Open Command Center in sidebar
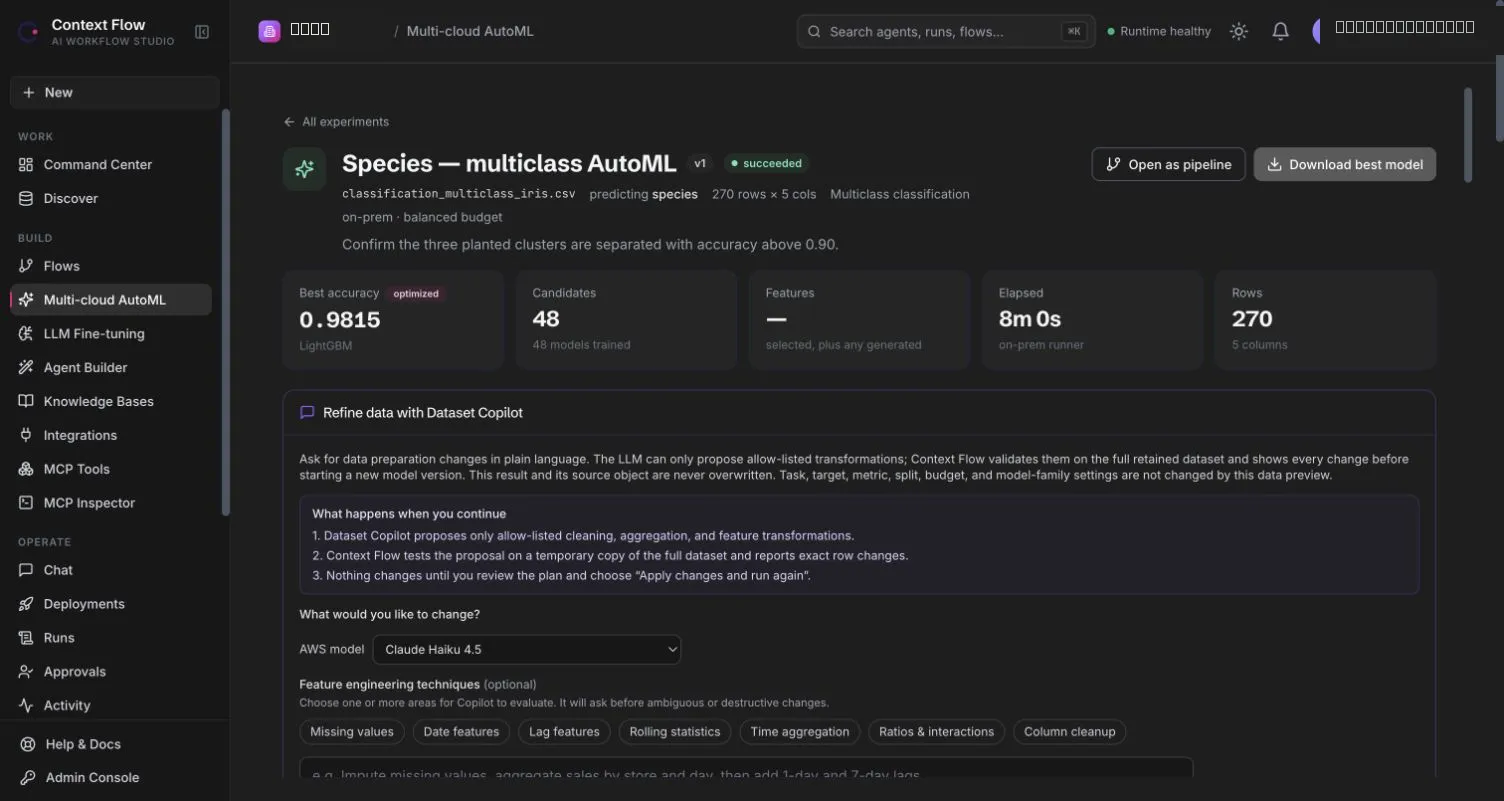Screen dimensions: 1504x801 point(111,165)
